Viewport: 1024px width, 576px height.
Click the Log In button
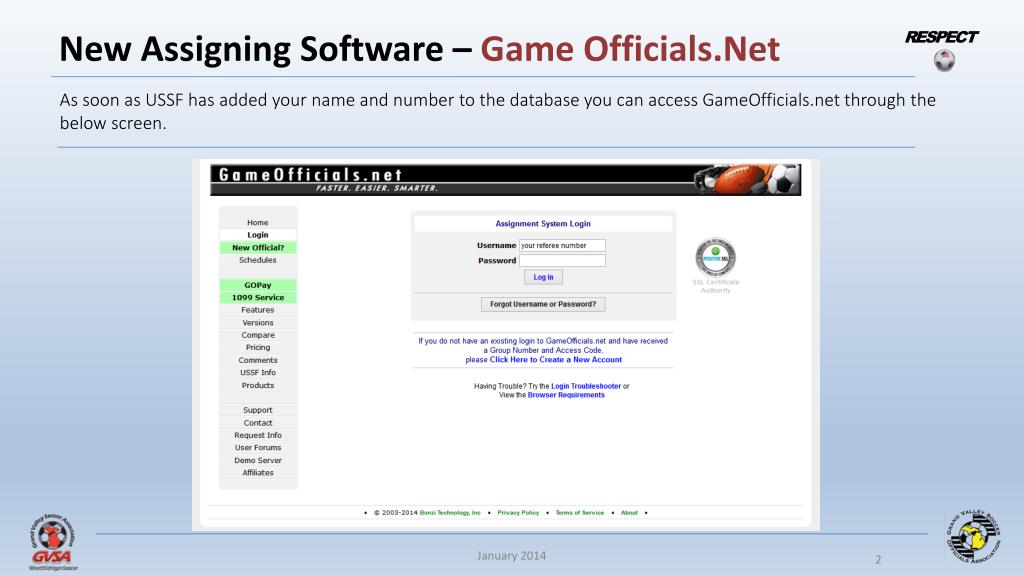point(543,278)
